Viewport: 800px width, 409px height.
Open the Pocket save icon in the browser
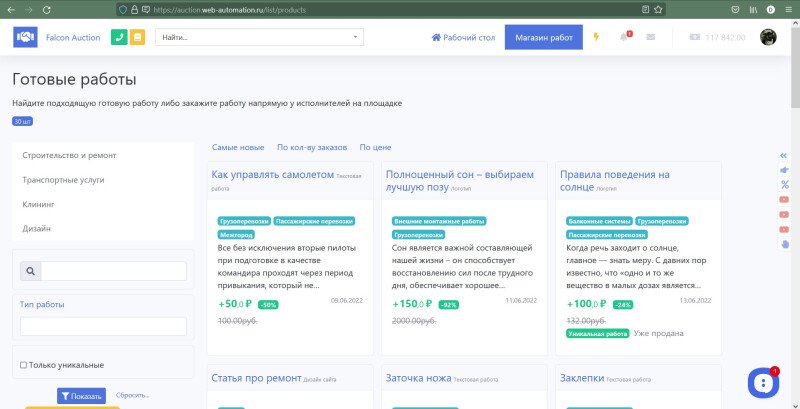[x=735, y=9]
